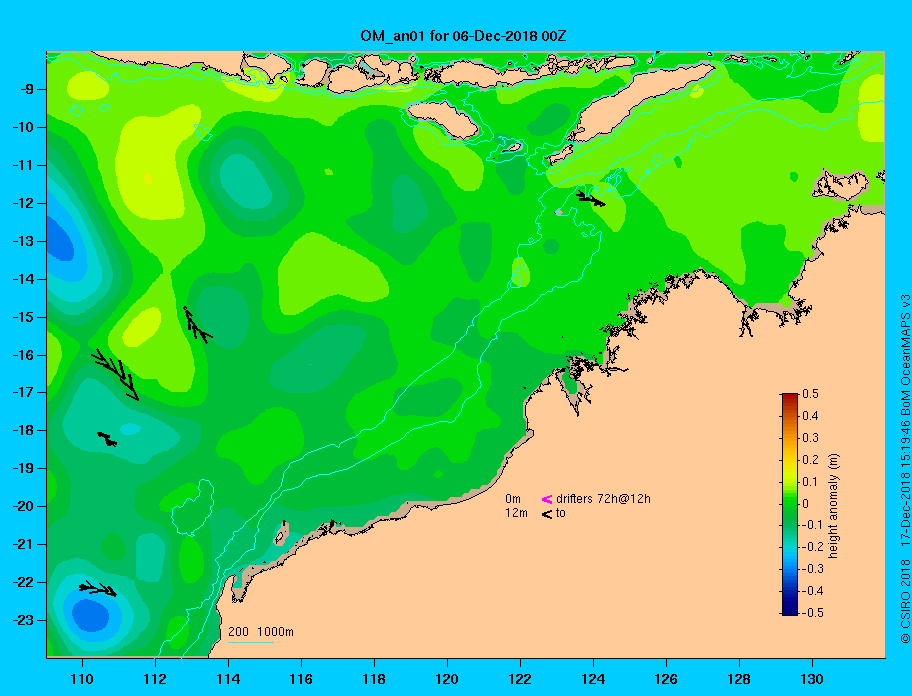Click the -17 latitude axis label

pos(22,393)
